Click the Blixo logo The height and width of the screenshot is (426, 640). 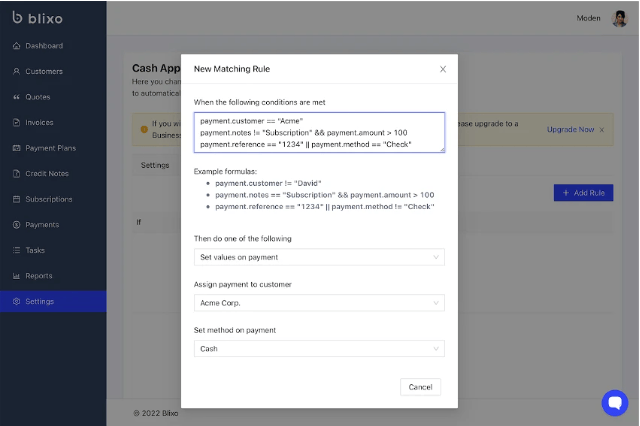(x=38, y=18)
